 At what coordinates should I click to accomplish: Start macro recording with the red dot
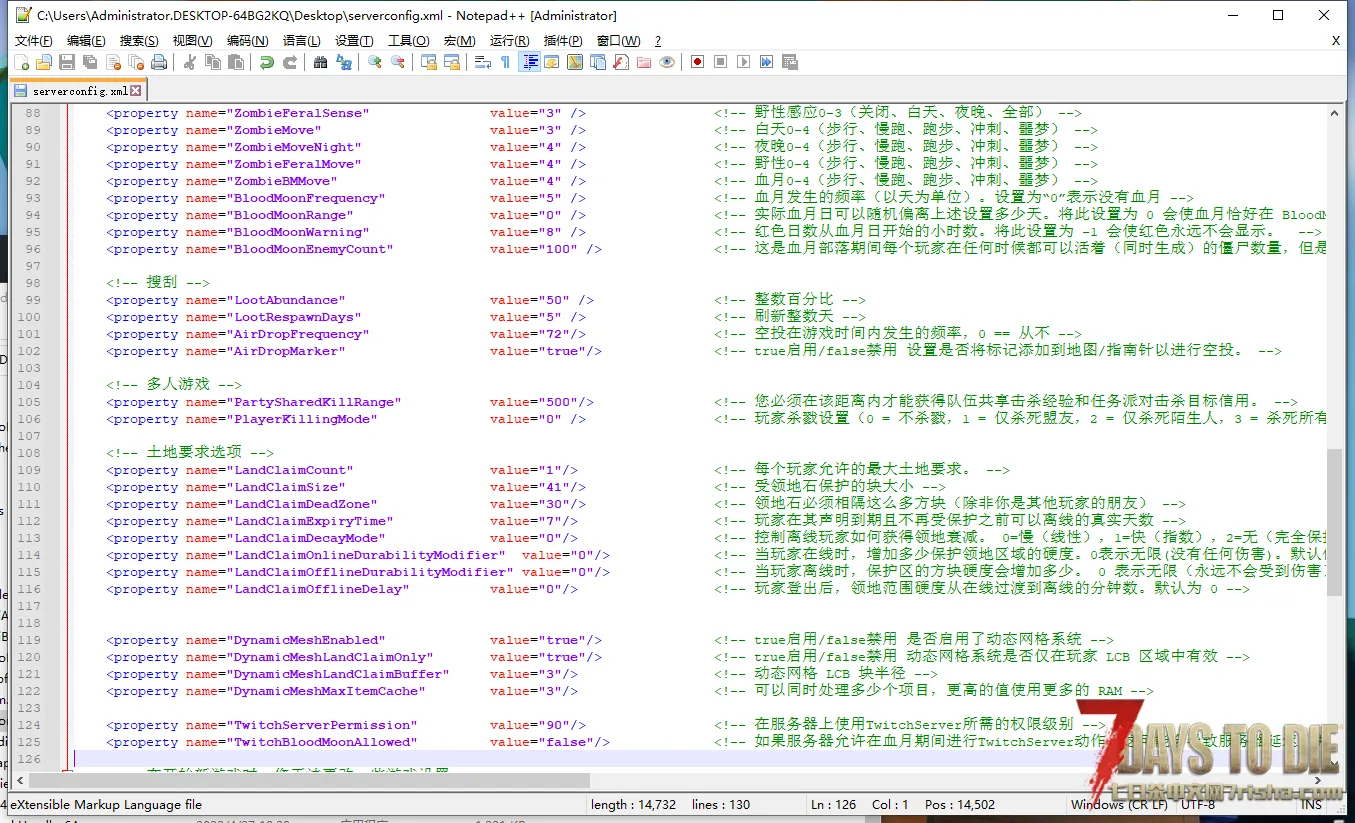click(697, 62)
